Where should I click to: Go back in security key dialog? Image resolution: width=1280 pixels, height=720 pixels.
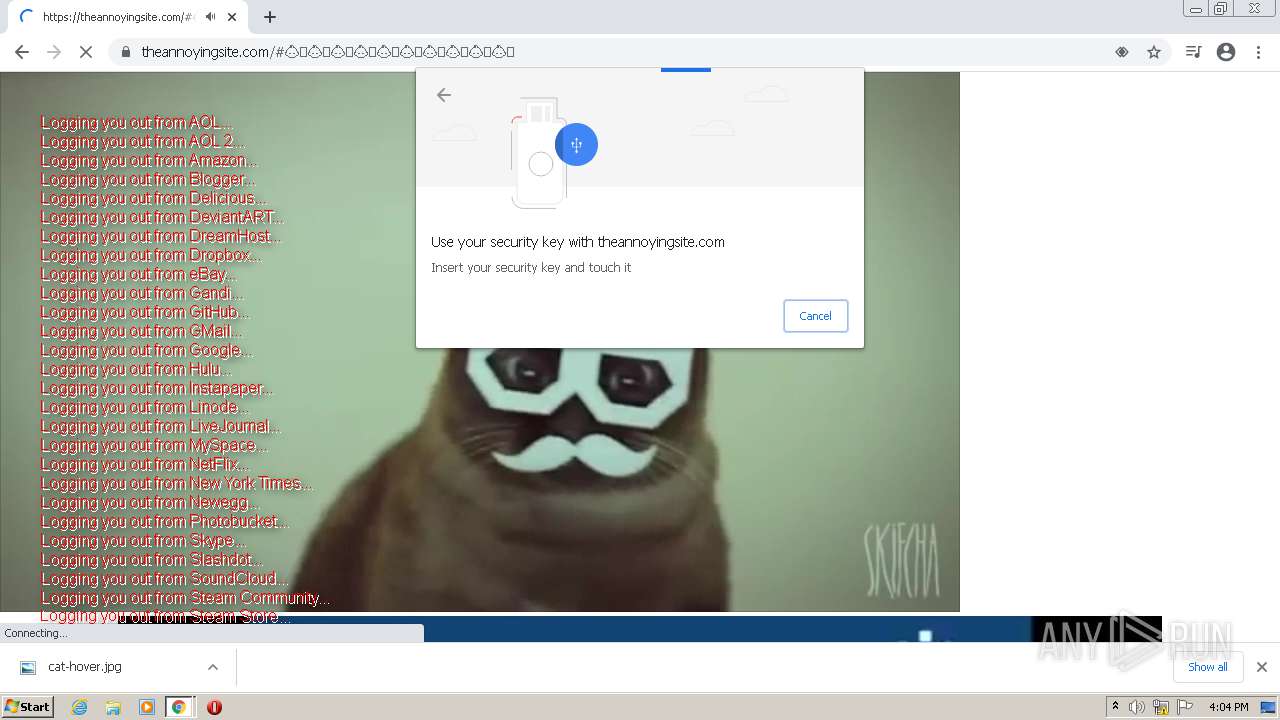click(x=444, y=95)
